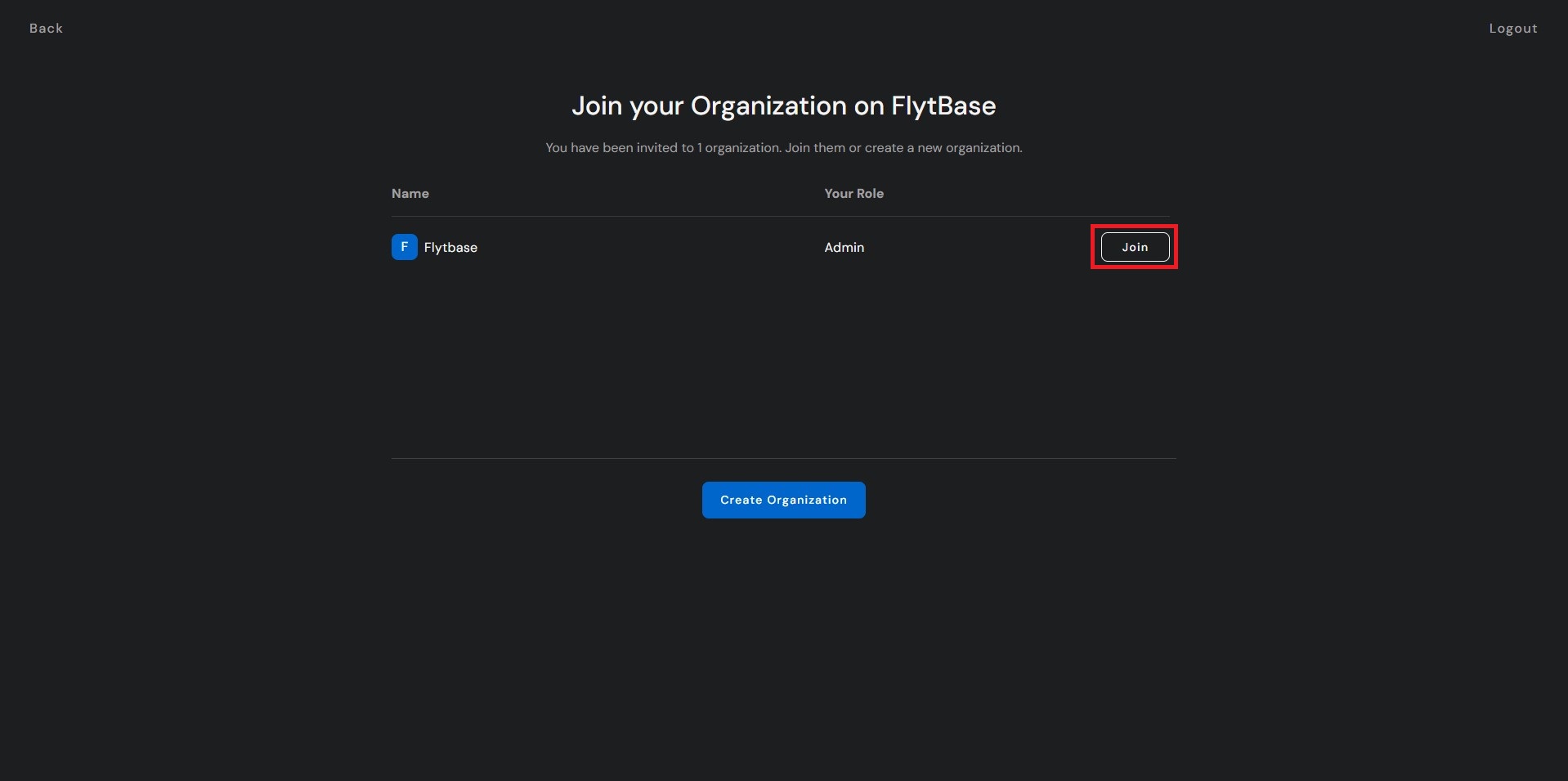Click the Name column header
This screenshot has width=1568, height=781.
point(410,194)
